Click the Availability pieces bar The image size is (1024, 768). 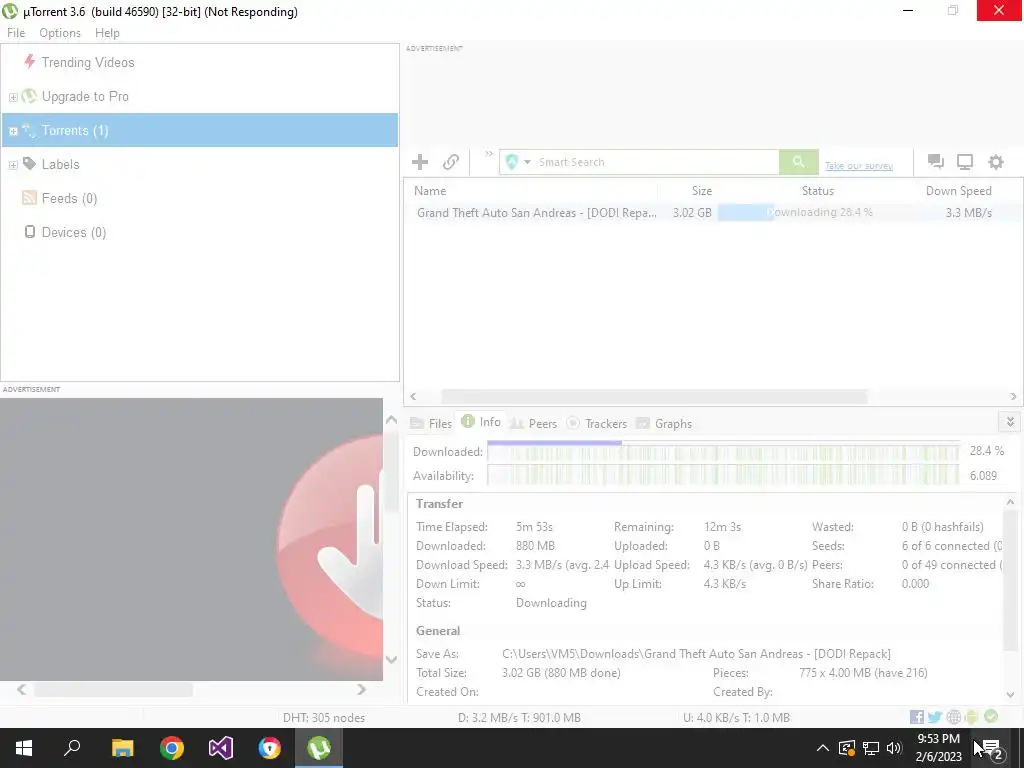(723, 475)
